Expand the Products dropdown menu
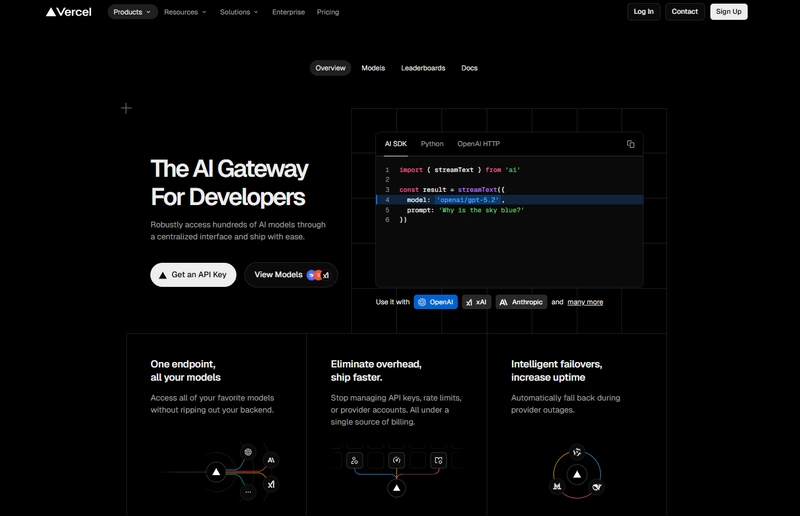The height and width of the screenshot is (516, 800). coord(132,12)
